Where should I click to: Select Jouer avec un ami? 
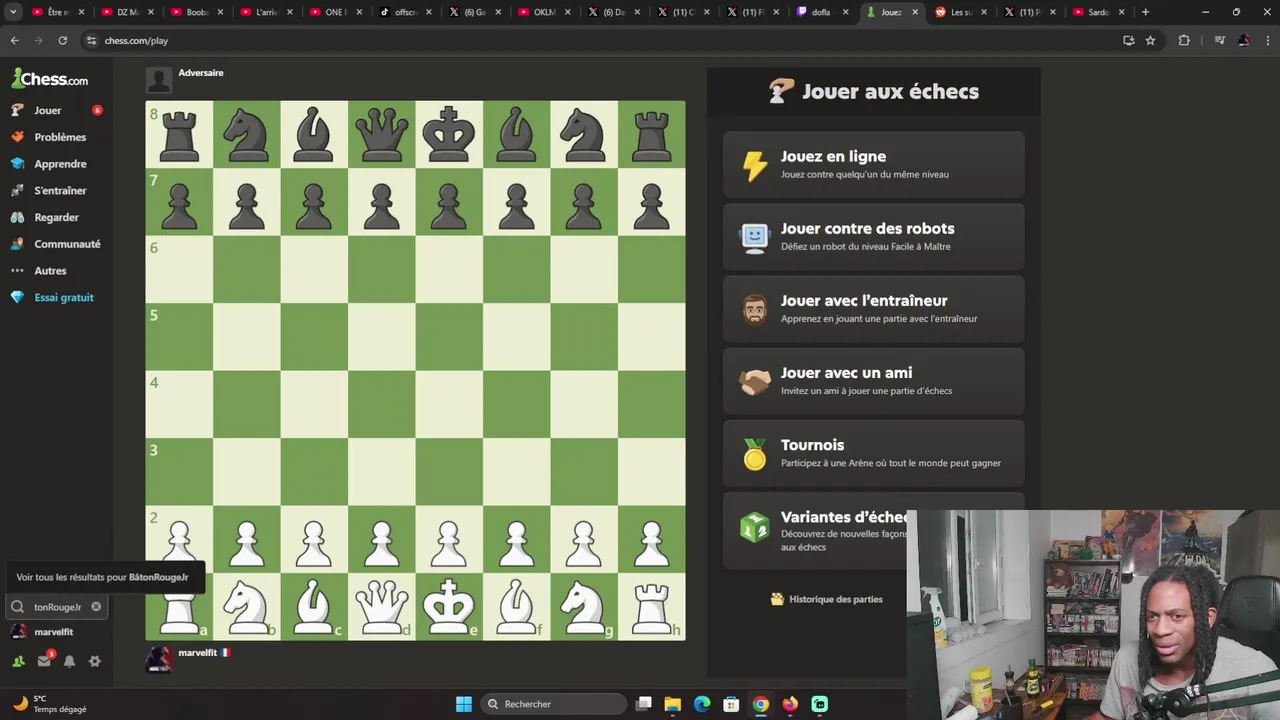point(874,381)
